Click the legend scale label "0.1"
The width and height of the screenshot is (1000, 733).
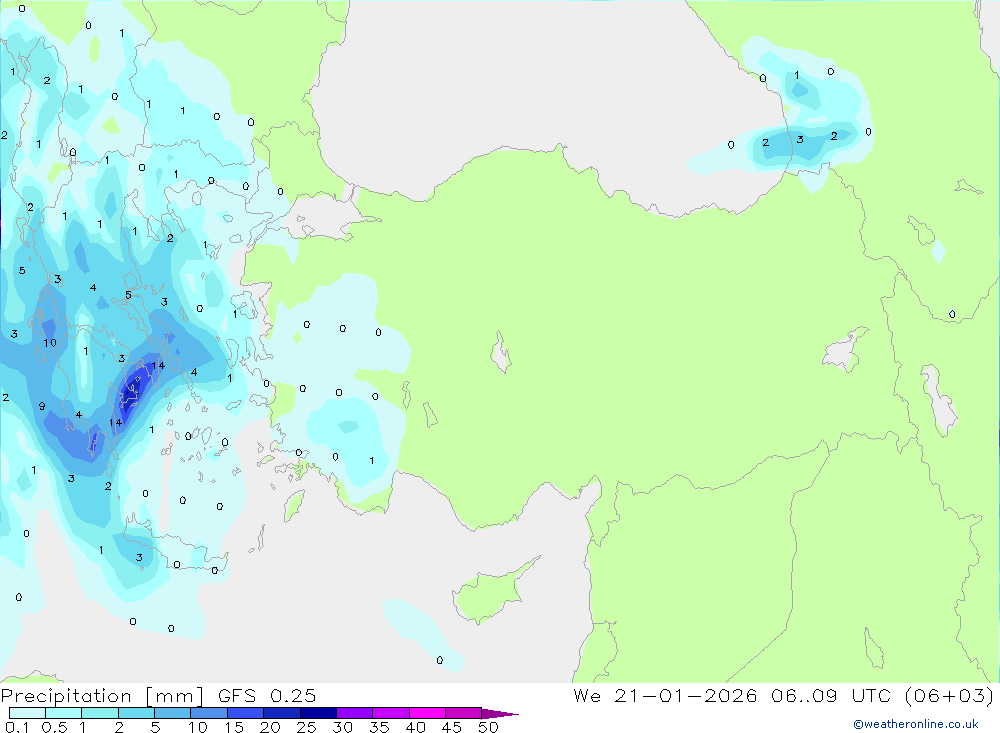click(x=17, y=727)
